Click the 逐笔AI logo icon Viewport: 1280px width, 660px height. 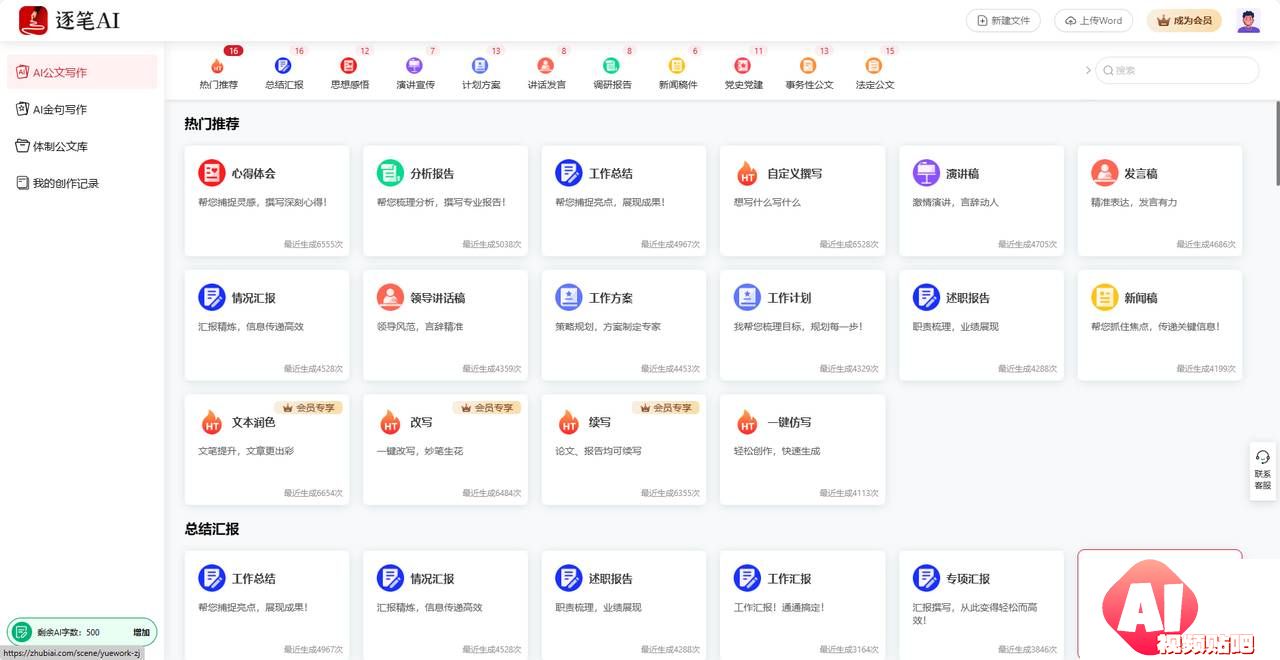click(x=33, y=20)
